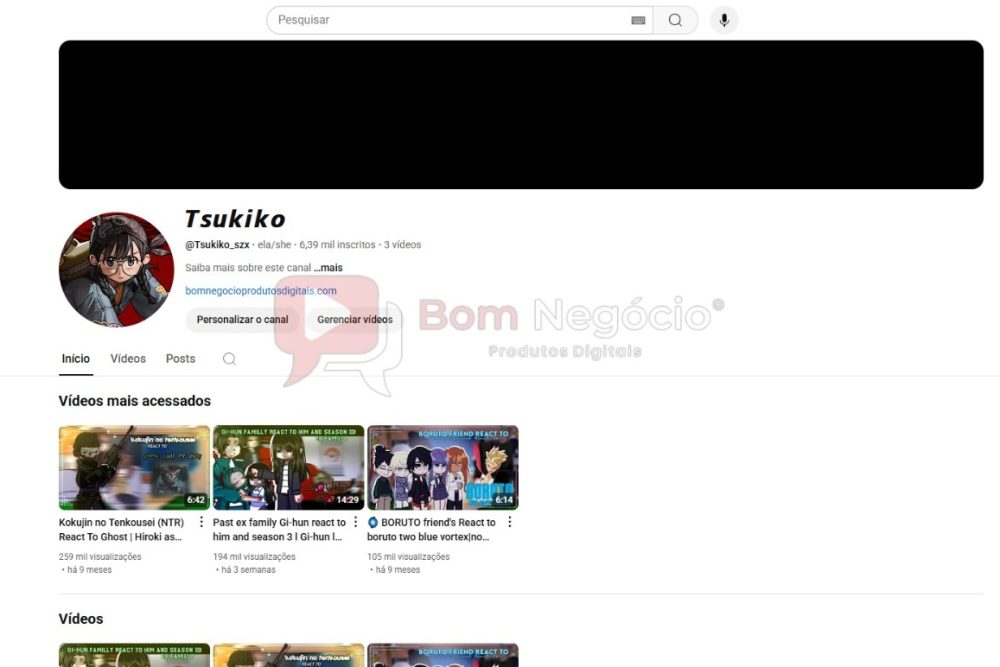The height and width of the screenshot is (667, 1000).
Task: Click the 3 vídeos count text
Action: coord(402,245)
